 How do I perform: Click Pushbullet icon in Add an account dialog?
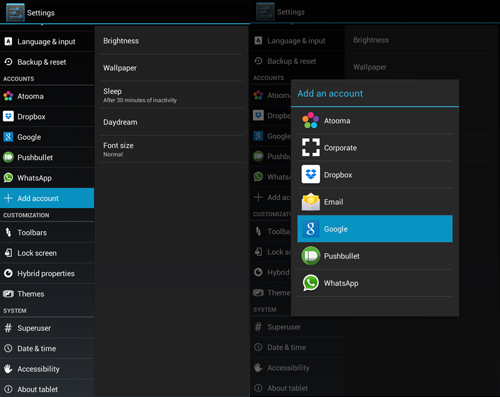point(311,256)
